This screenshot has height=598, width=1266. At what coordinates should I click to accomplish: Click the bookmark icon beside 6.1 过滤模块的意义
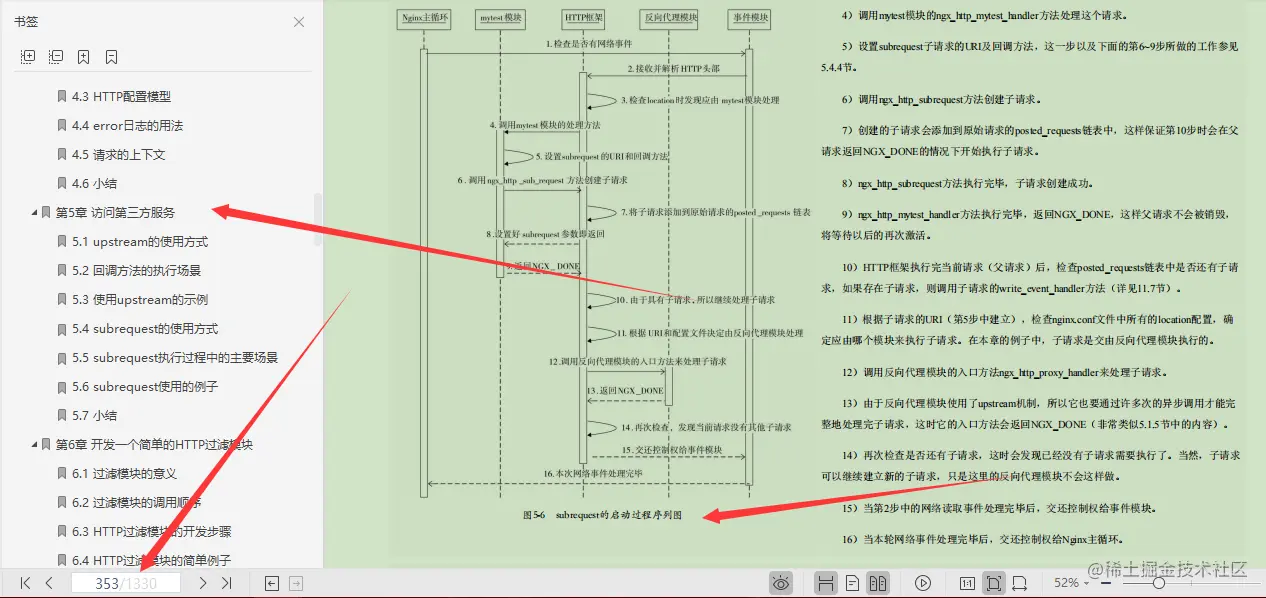(x=62, y=473)
